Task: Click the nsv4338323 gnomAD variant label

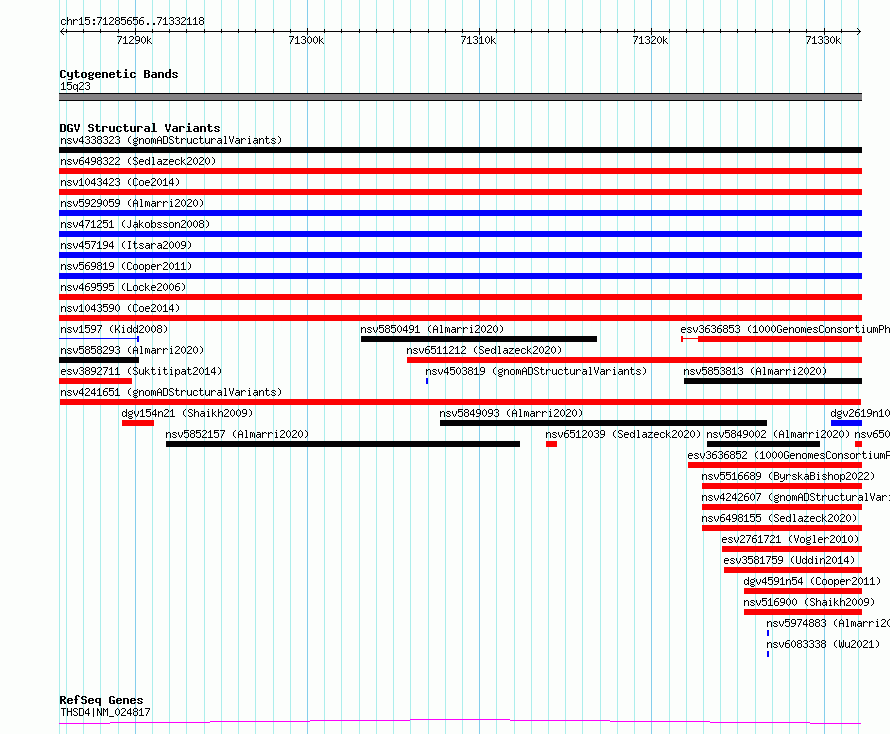Action: click(171, 140)
